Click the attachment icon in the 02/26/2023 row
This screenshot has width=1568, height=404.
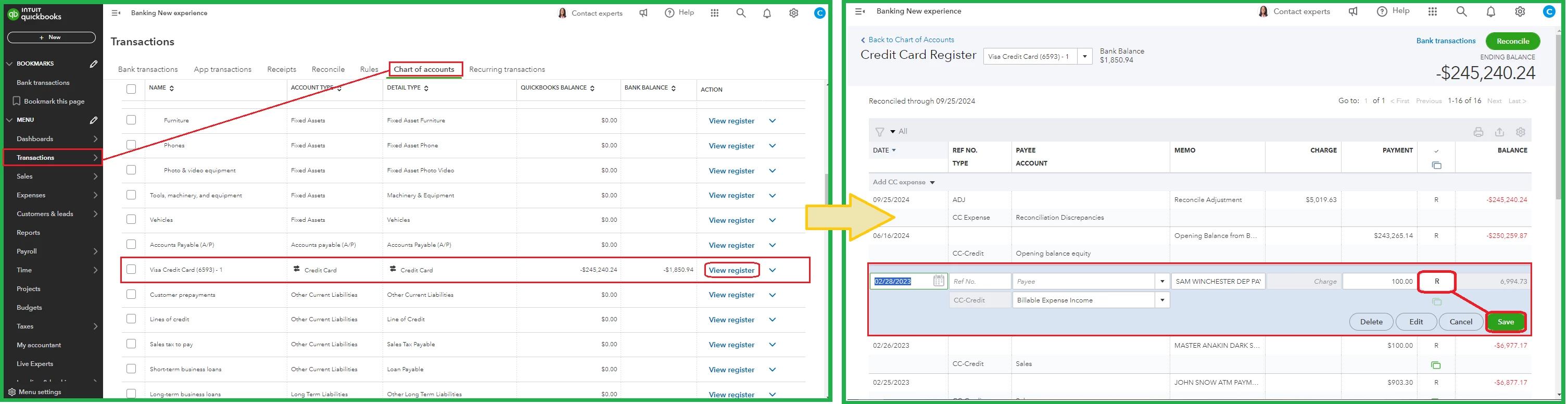click(x=1436, y=365)
